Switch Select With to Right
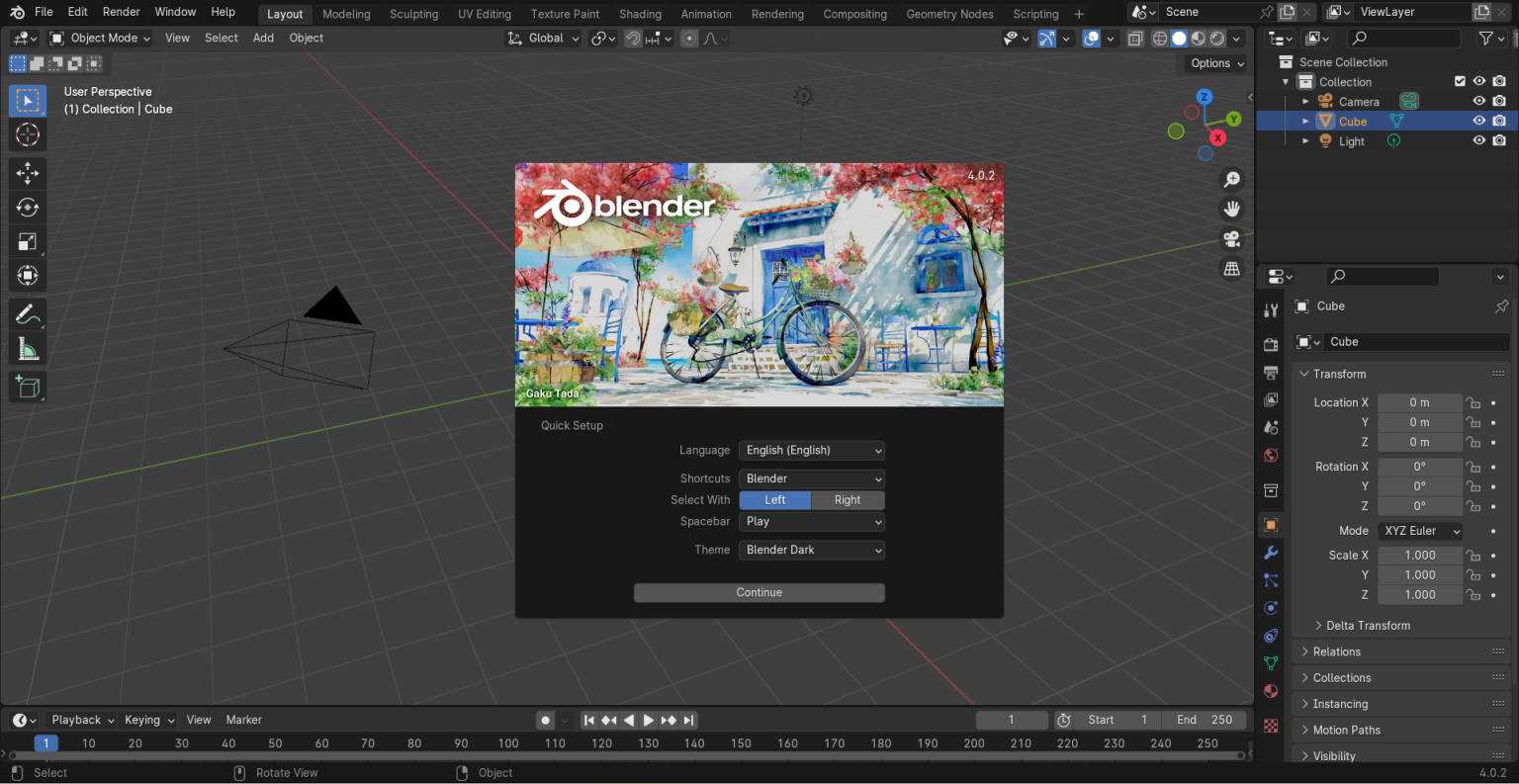Viewport: 1519px width, 784px height. [848, 500]
